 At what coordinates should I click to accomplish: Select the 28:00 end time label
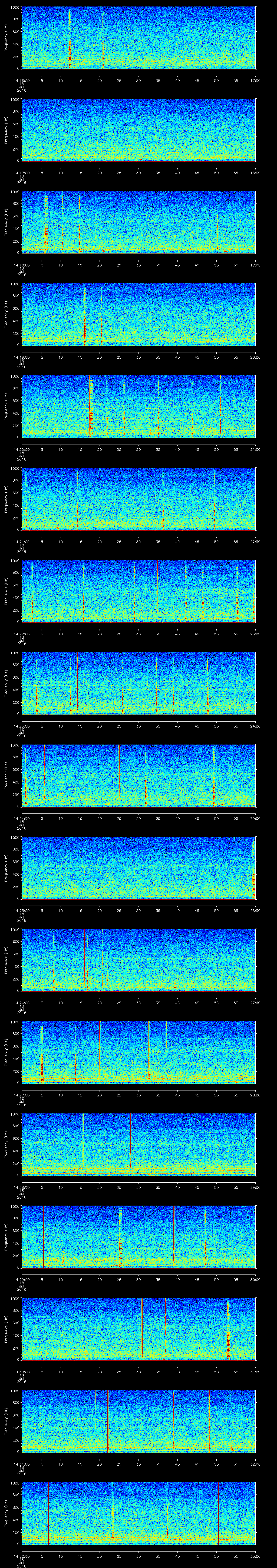coord(256,1095)
